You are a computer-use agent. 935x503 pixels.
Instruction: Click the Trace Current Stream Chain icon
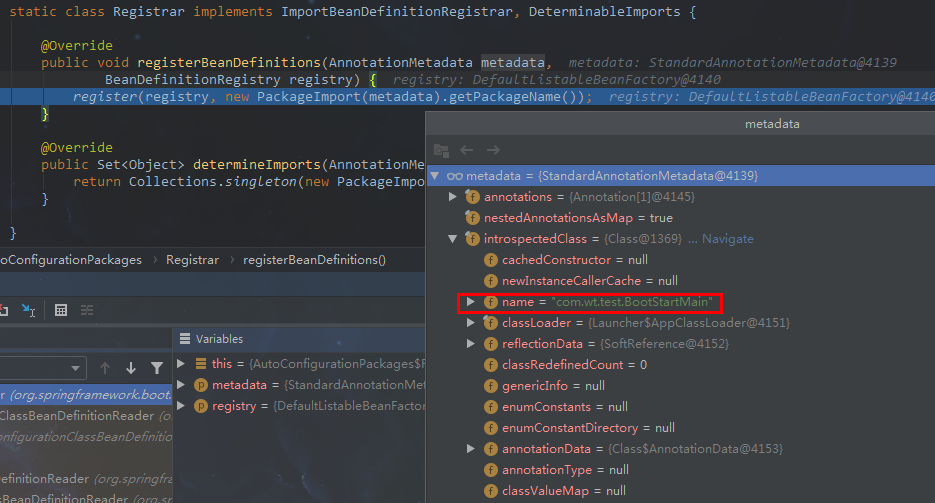87,310
